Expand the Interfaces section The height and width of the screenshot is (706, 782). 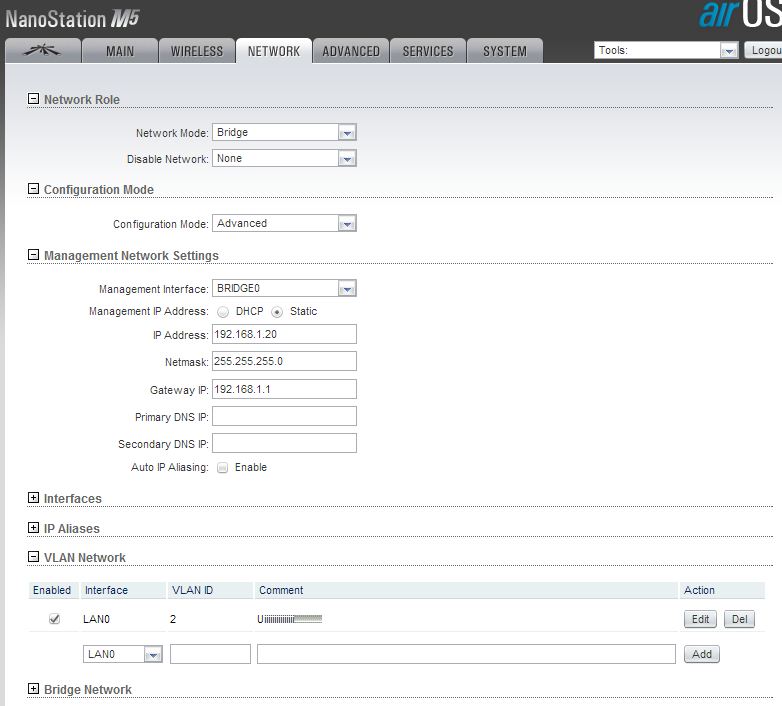pyautogui.click(x=33, y=498)
